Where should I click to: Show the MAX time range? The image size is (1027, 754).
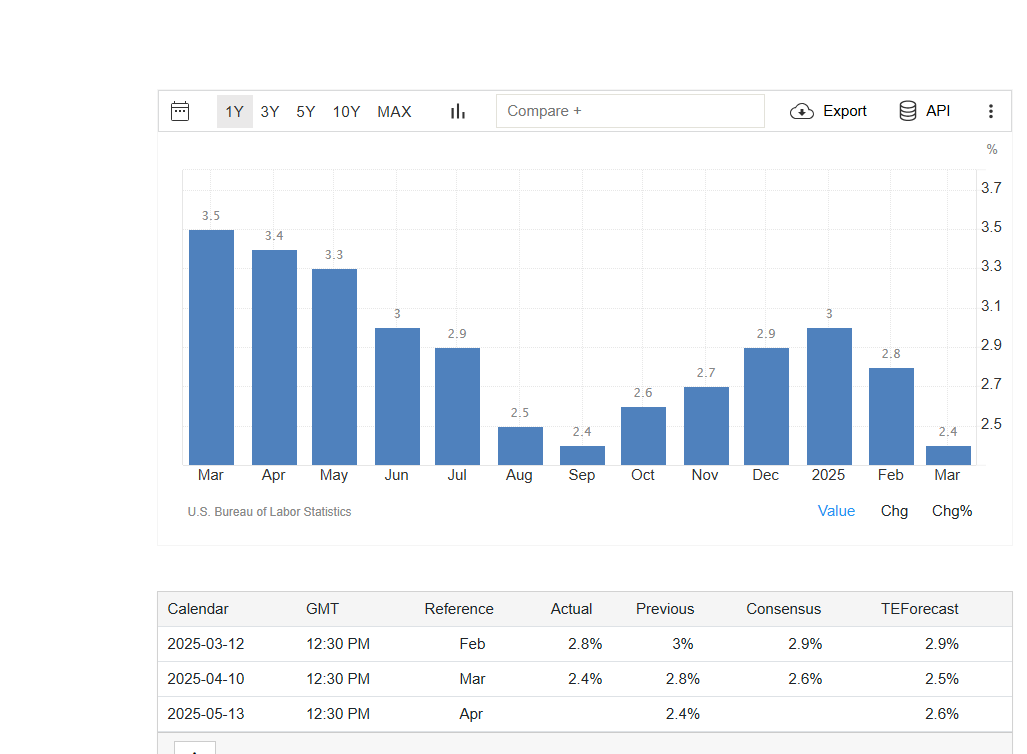394,111
